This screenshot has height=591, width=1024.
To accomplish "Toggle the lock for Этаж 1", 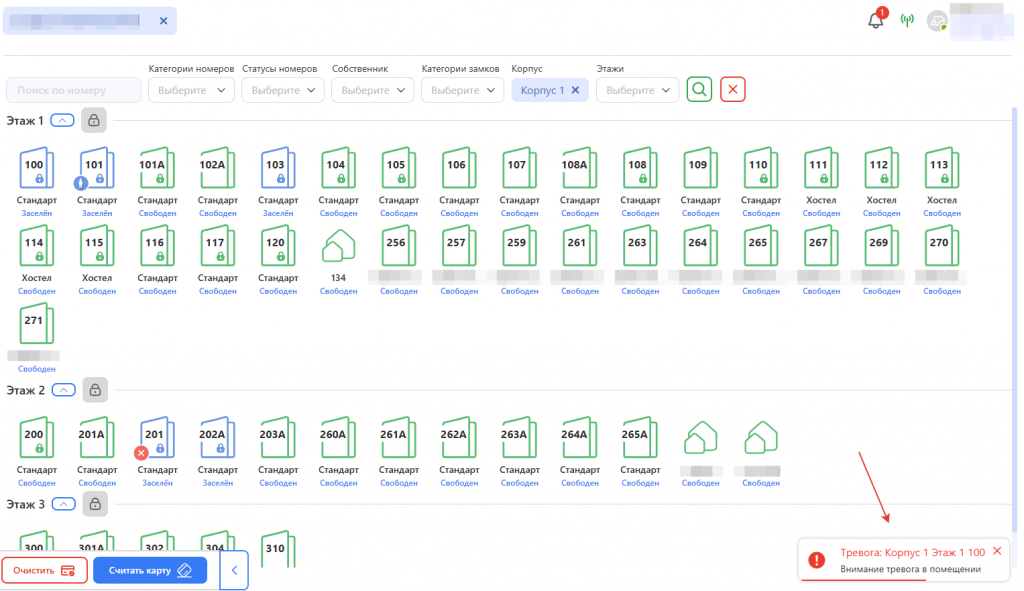I will pos(94,120).
